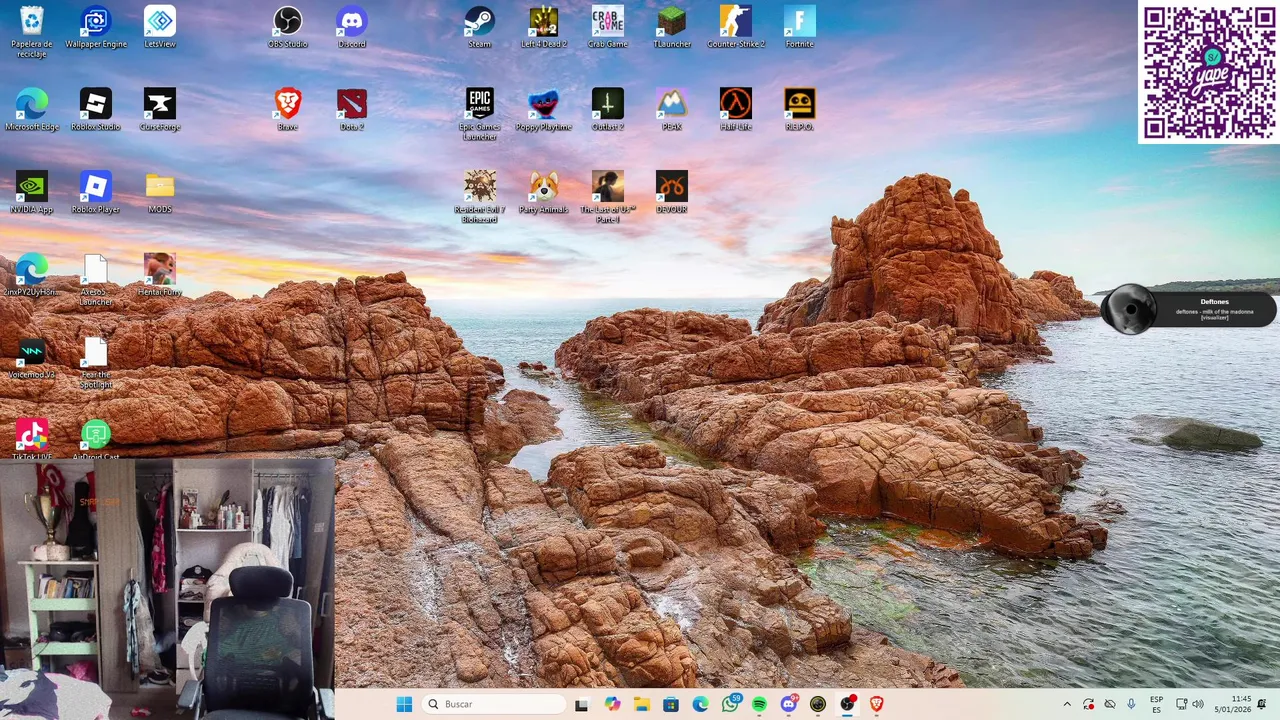Select the Dota 2 desktop shortcut
This screenshot has width=1280, height=720.
pos(352,110)
